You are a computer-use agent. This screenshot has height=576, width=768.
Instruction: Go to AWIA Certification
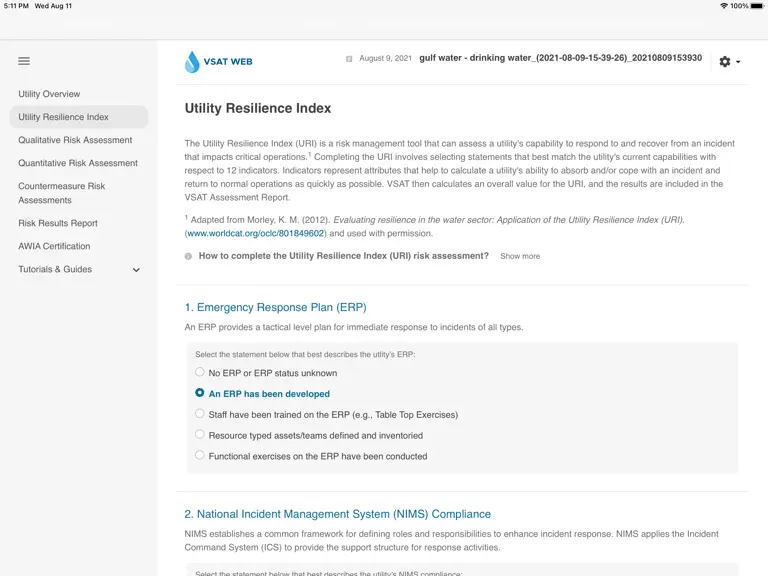pos(54,246)
